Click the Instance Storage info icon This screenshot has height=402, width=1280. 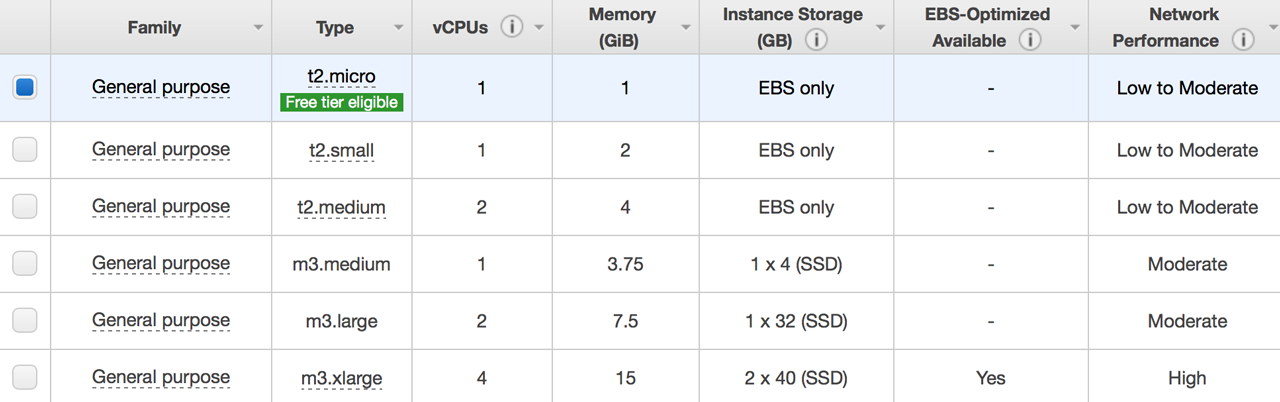point(816,41)
